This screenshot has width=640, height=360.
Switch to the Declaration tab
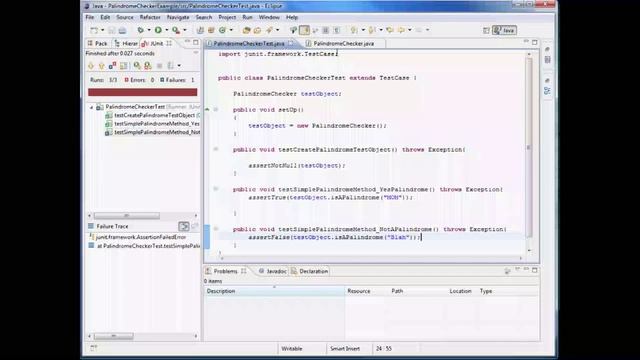click(x=310, y=271)
